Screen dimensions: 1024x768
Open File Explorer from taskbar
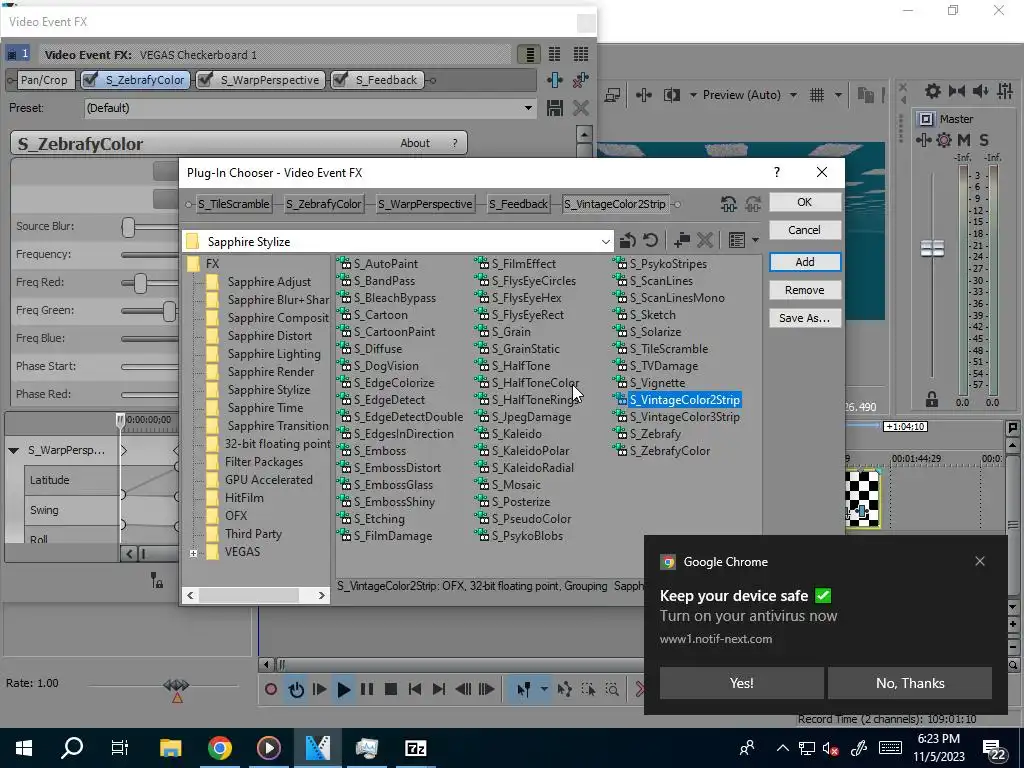tap(170, 748)
